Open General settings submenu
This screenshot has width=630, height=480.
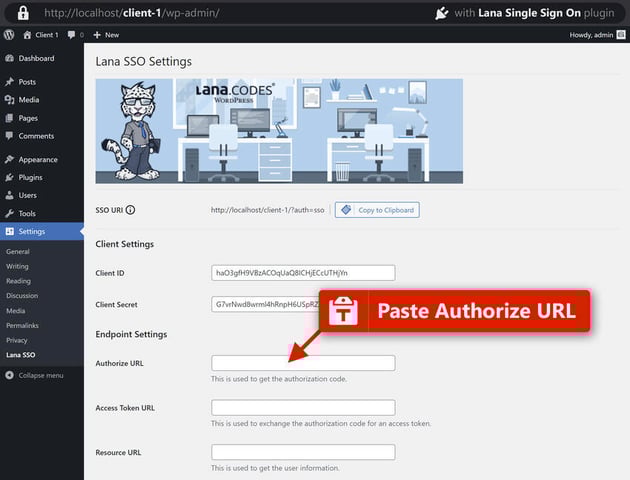point(18,251)
